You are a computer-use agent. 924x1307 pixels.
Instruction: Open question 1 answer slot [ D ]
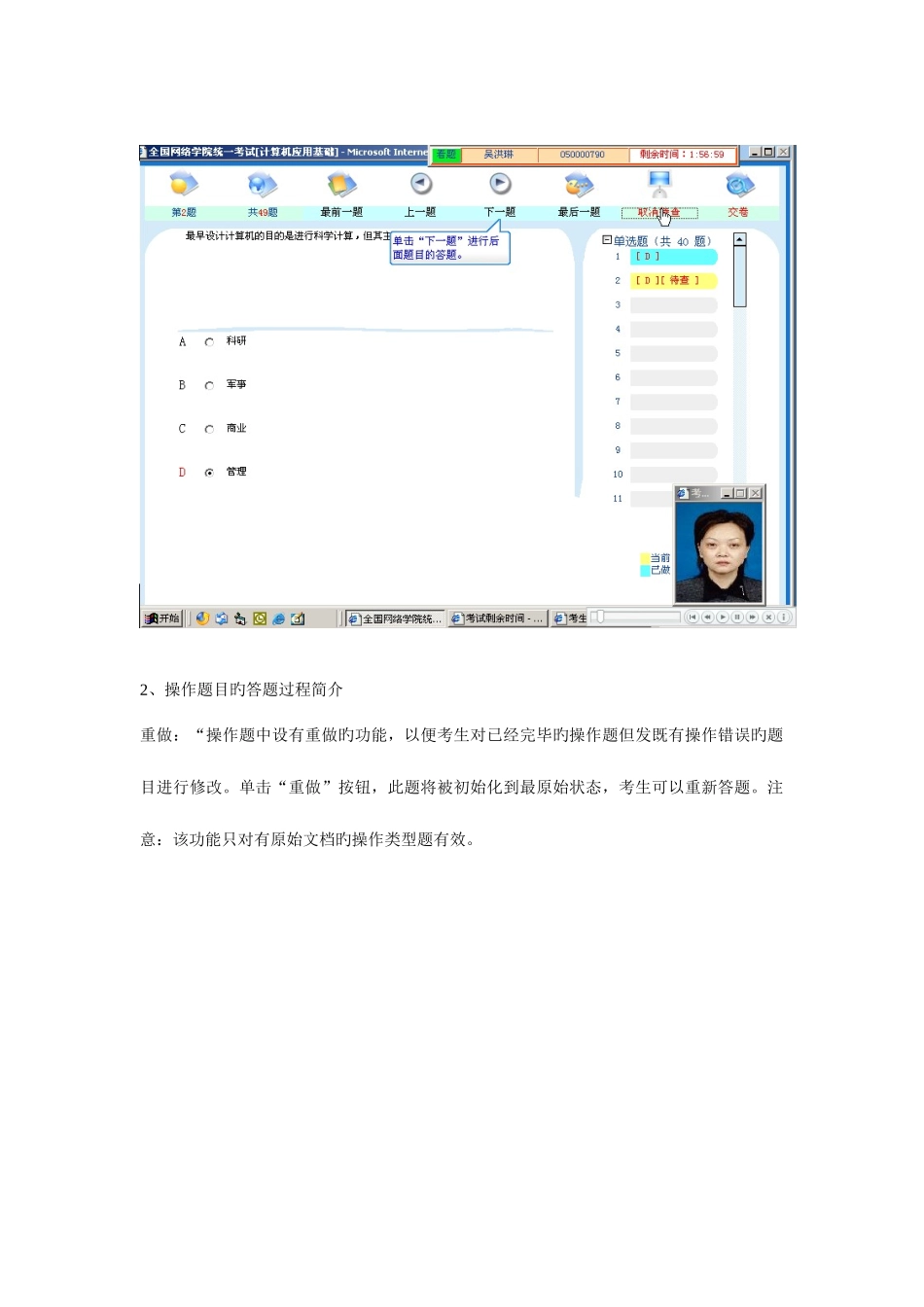pyautogui.click(x=674, y=257)
